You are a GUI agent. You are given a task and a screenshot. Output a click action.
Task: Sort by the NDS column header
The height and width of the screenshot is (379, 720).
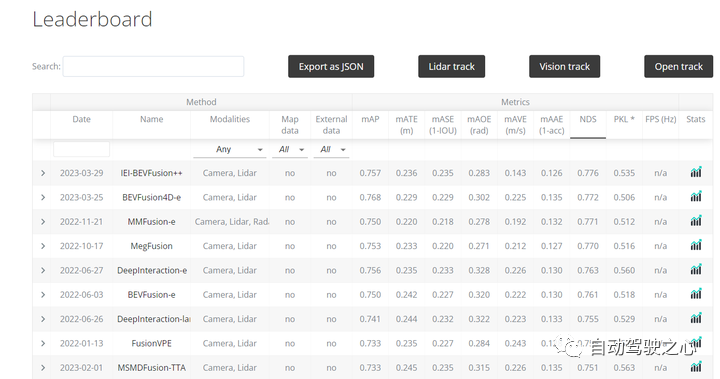coord(588,119)
